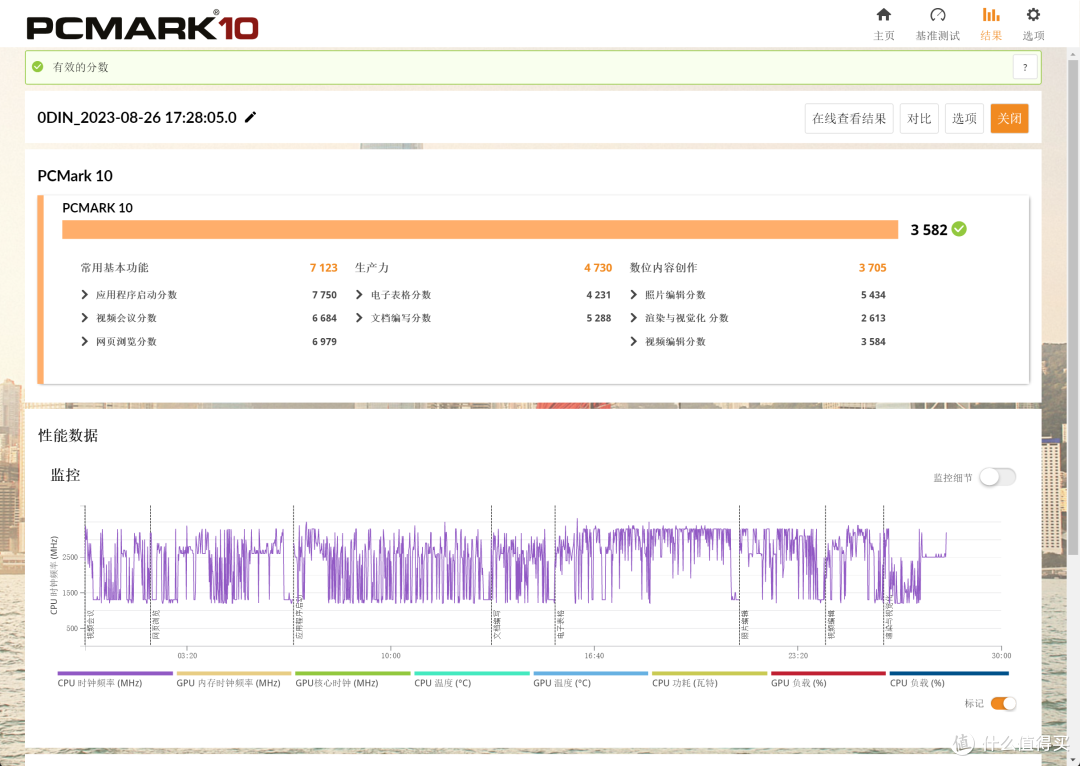Image resolution: width=1080 pixels, height=766 pixels.
Task: Click the 常用基本功能 score 7 123
Action: [x=323, y=268]
